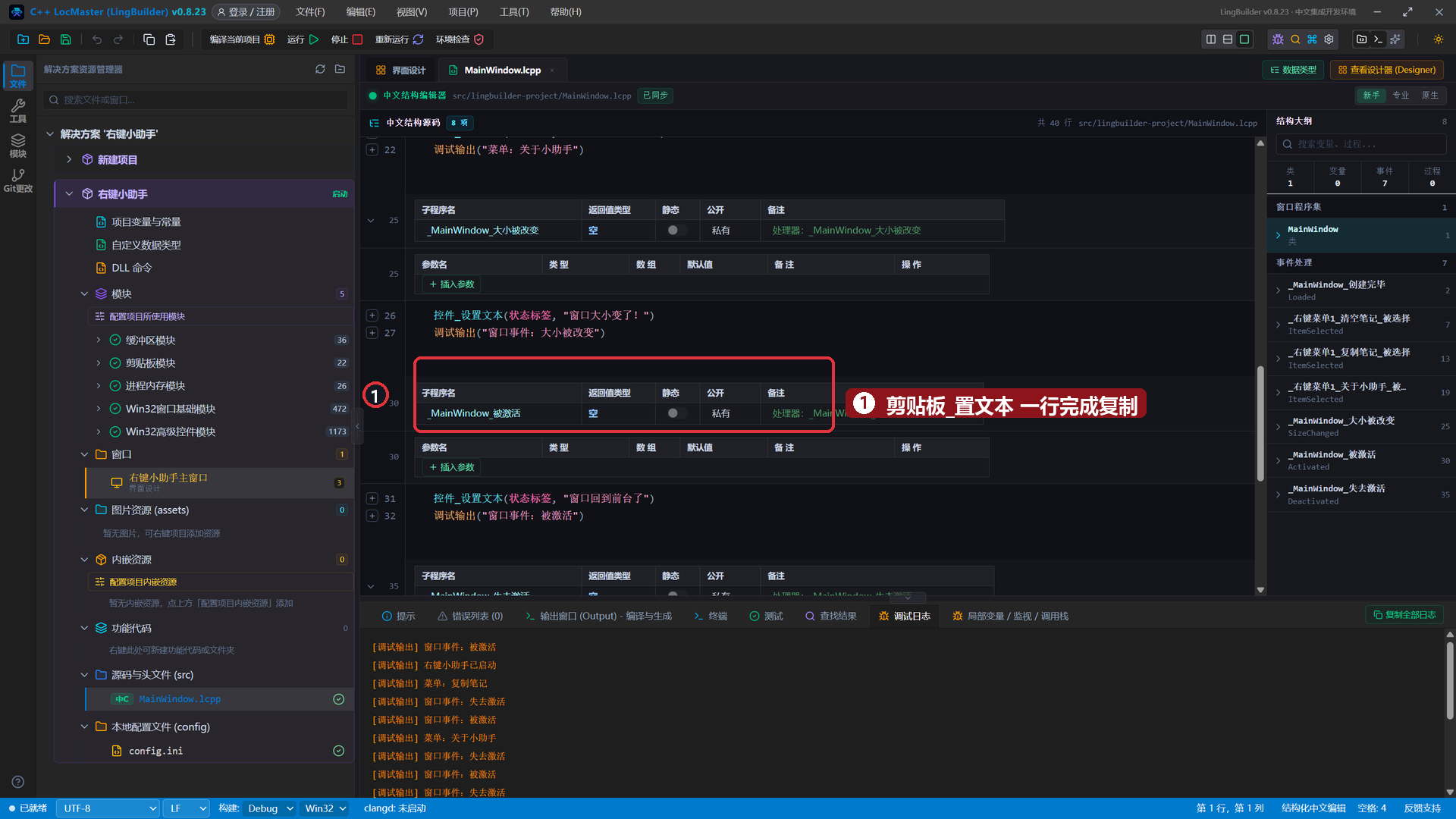Open the LF line ending dropdown
The image size is (1456, 819).
tap(187, 808)
